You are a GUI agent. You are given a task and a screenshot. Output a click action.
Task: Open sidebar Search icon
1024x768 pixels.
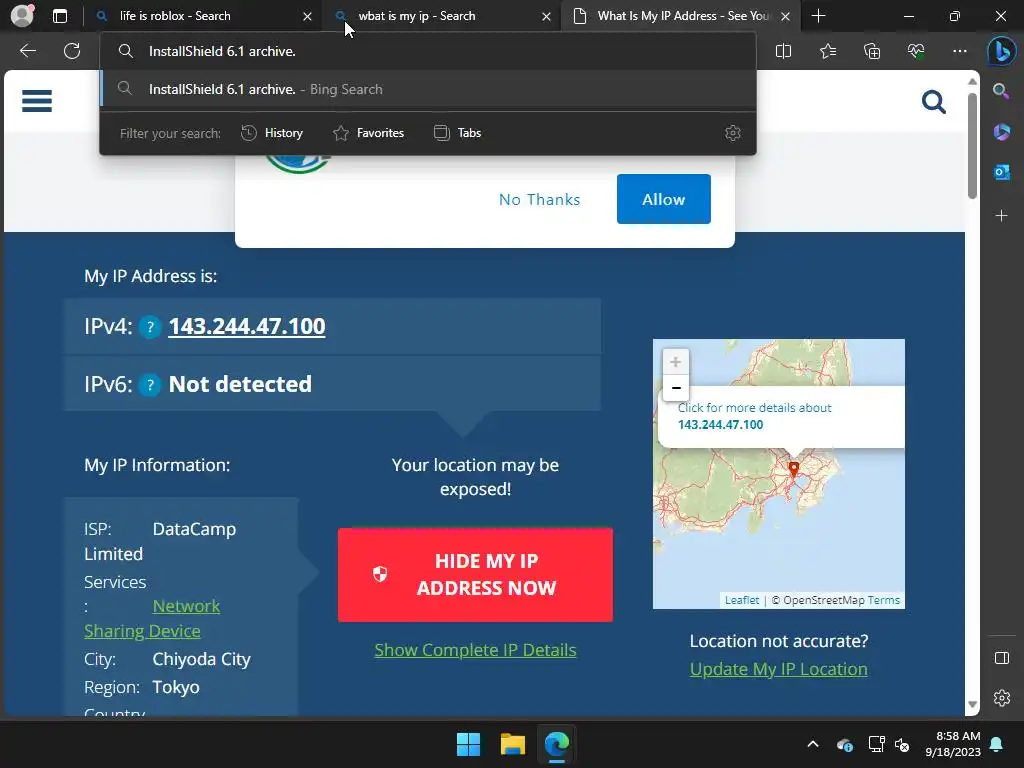point(1001,91)
